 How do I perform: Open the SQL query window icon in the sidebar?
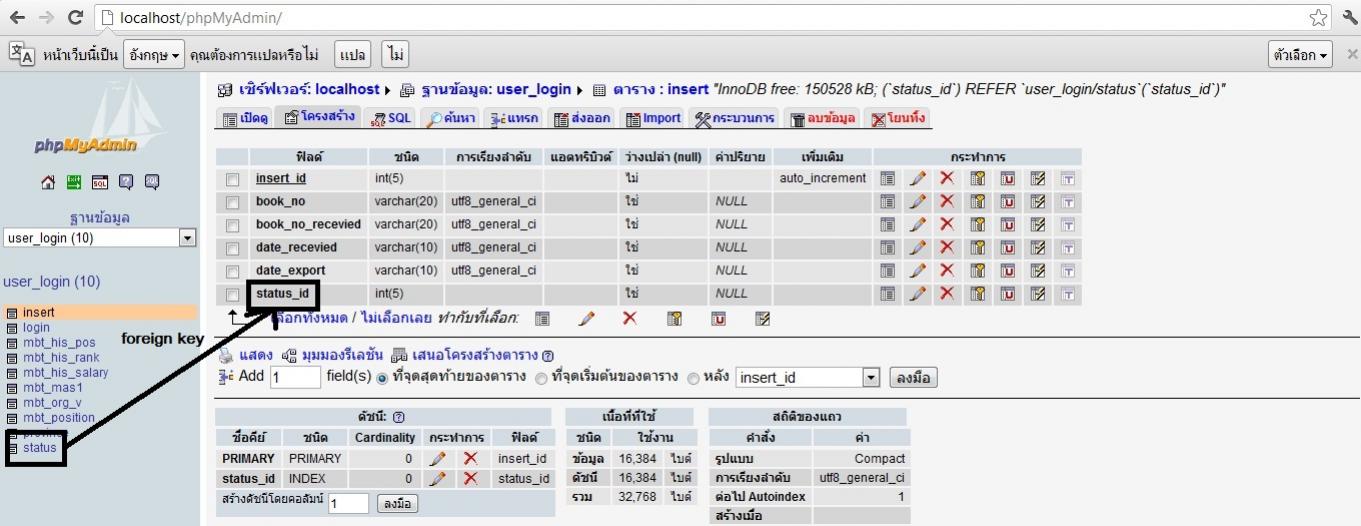click(99, 183)
